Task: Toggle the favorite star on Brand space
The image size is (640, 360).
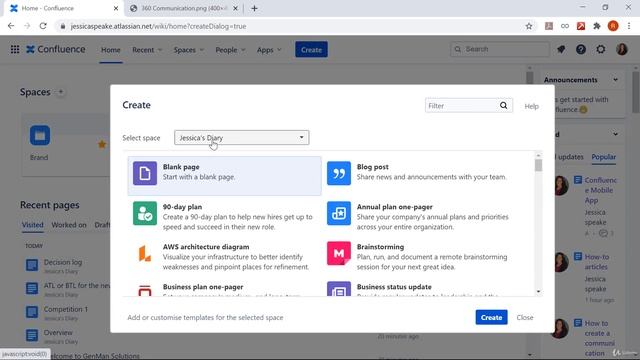Action: 102,144
